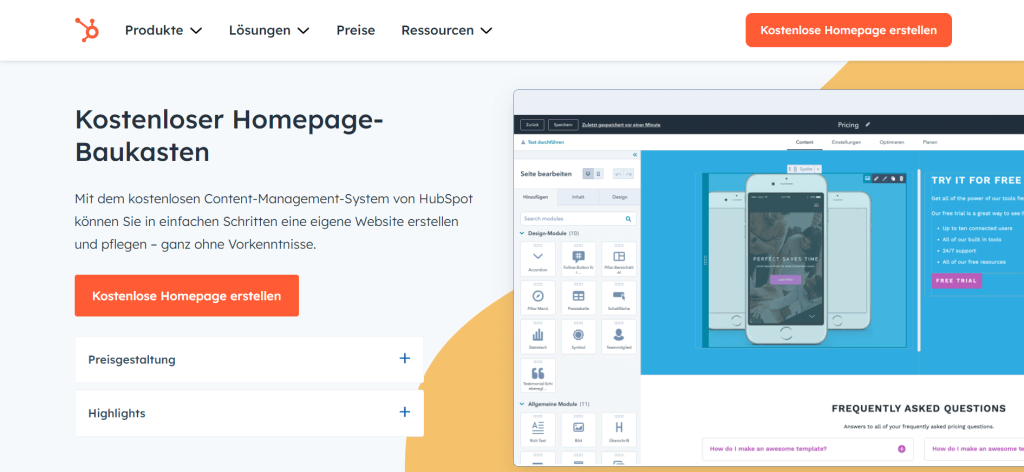Screen dimensions: 1024x472
Task: Select the Pillar-Bereich module icon
Action: [x=618, y=259]
